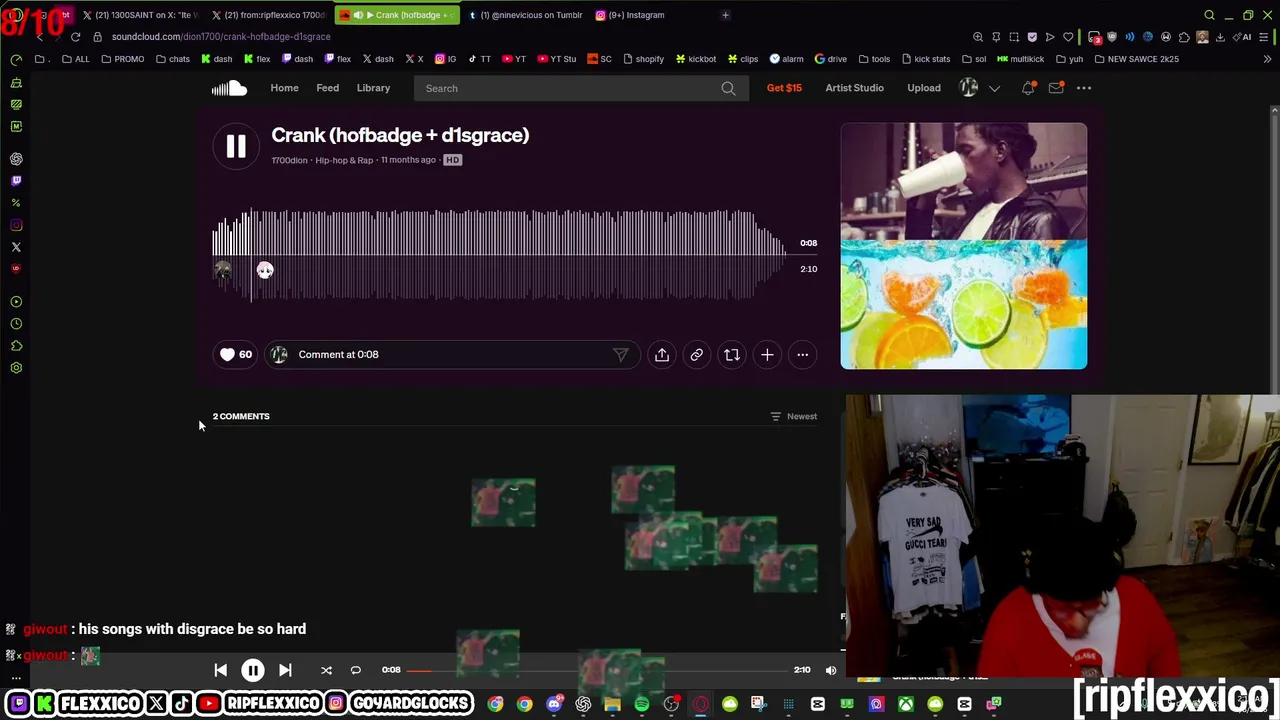Go to the Home tab in SoundCloud
This screenshot has height=720, width=1280.
[284, 88]
